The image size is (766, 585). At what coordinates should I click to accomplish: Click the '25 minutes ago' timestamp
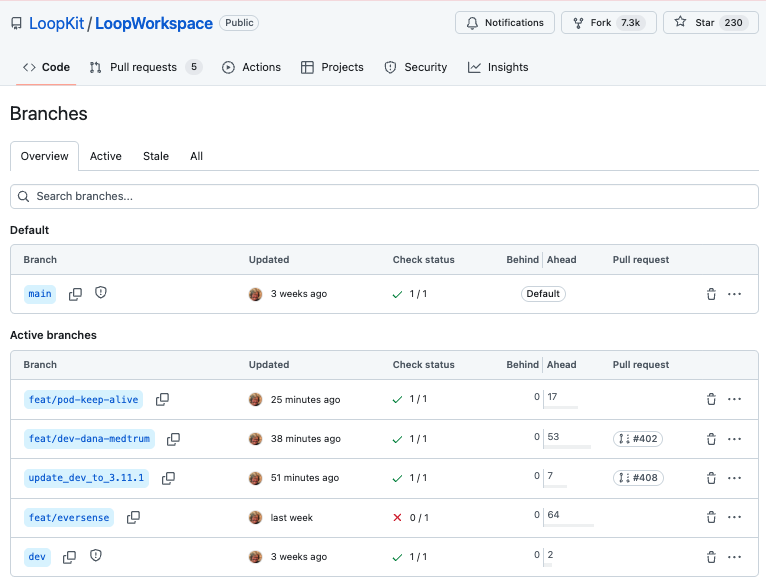click(306, 400)
